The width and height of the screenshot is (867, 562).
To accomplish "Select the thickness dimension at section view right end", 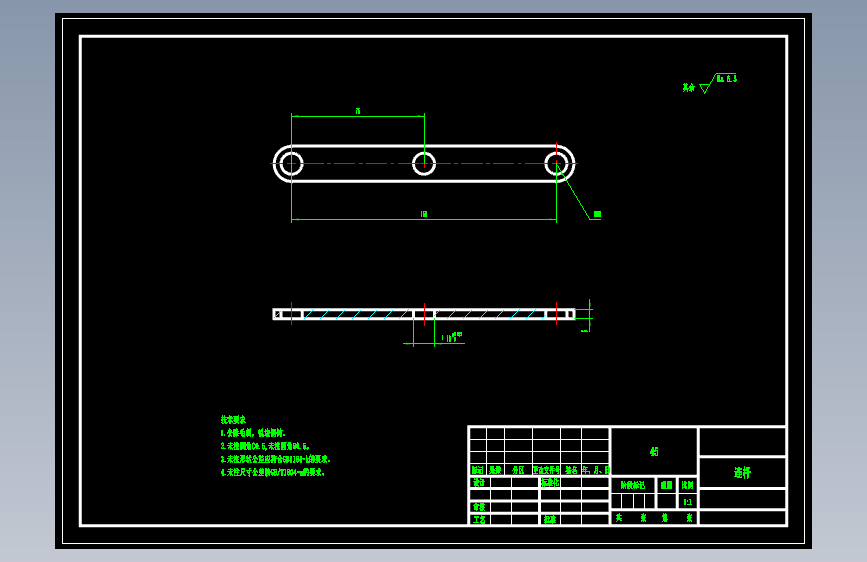I will (587, 315).
